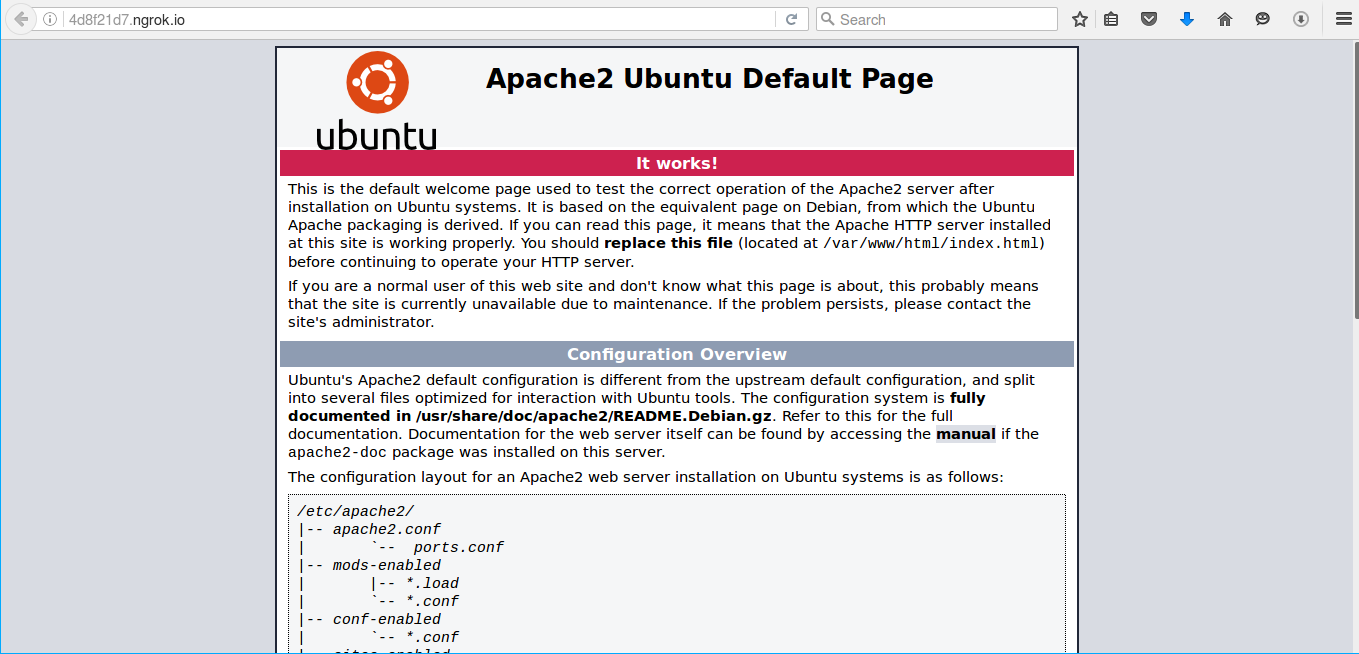1359x654 pixels.
Task: Focus the Search input field
Action: pos(937,19)
